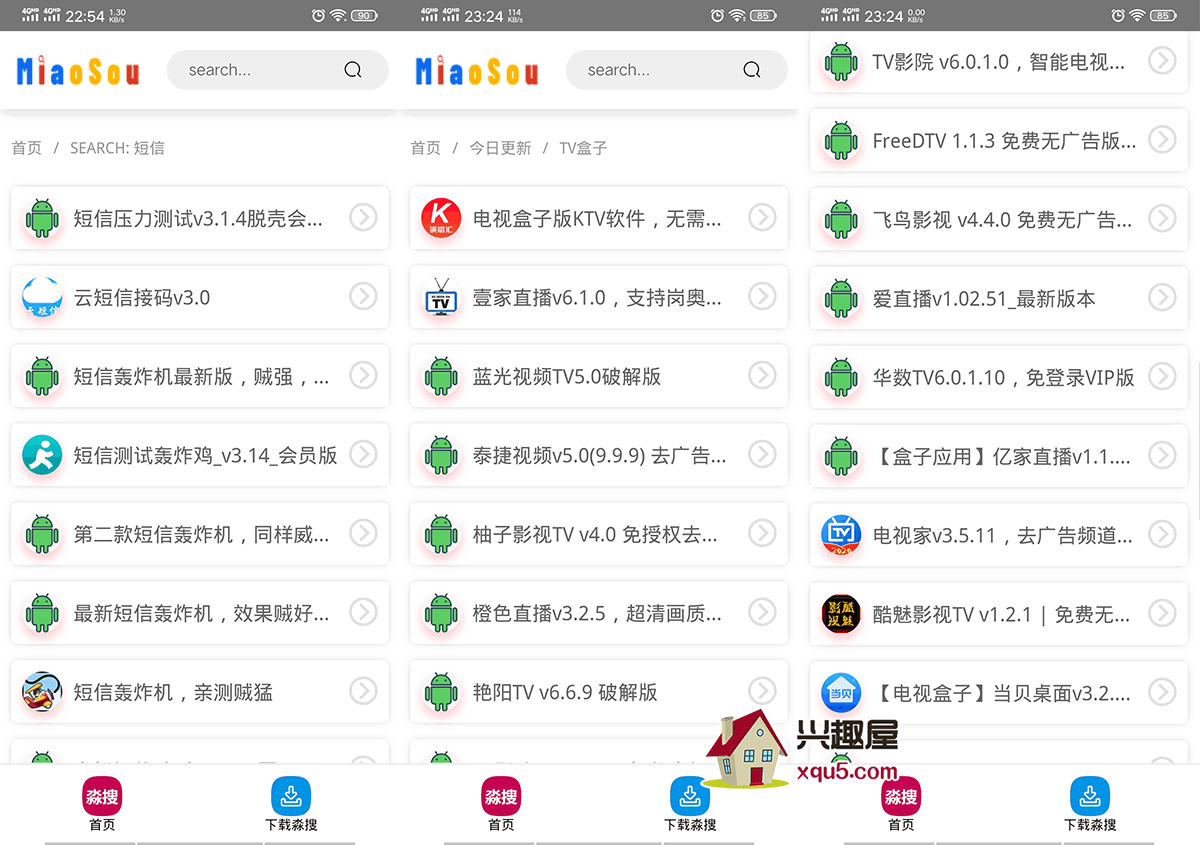This screenshot has height=845, width=1200.
Task: Click the arrow on the 云短信接码v3.0 row
Action: coord(363,296)
